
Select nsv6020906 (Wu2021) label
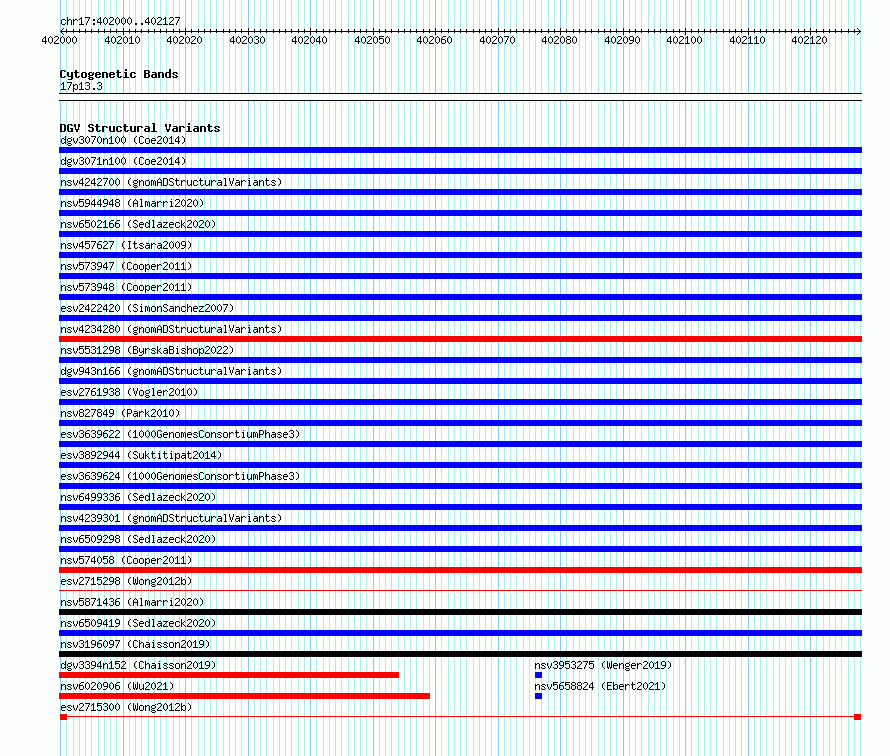[117, 686]
